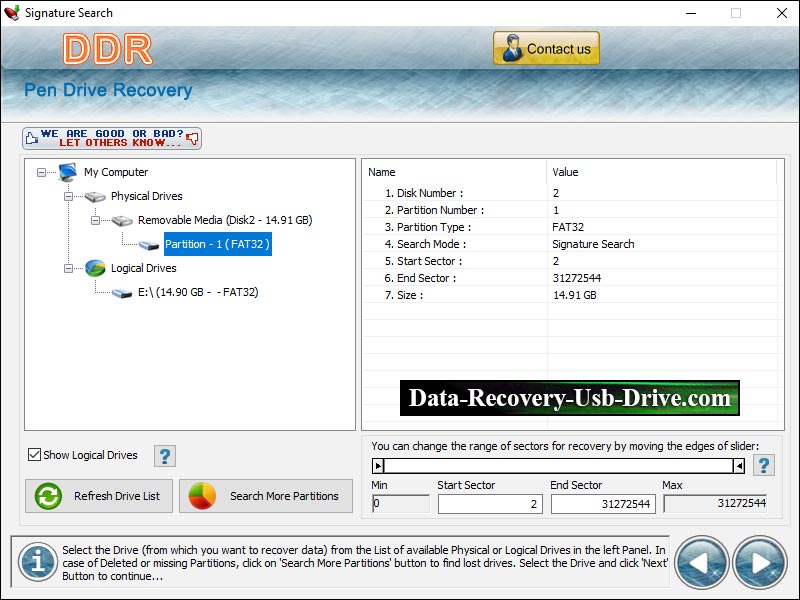Click the thumbs-down icon on feedback banner
Image resolution: width=800 pixels, height=600 pixels.
point(192,138)
